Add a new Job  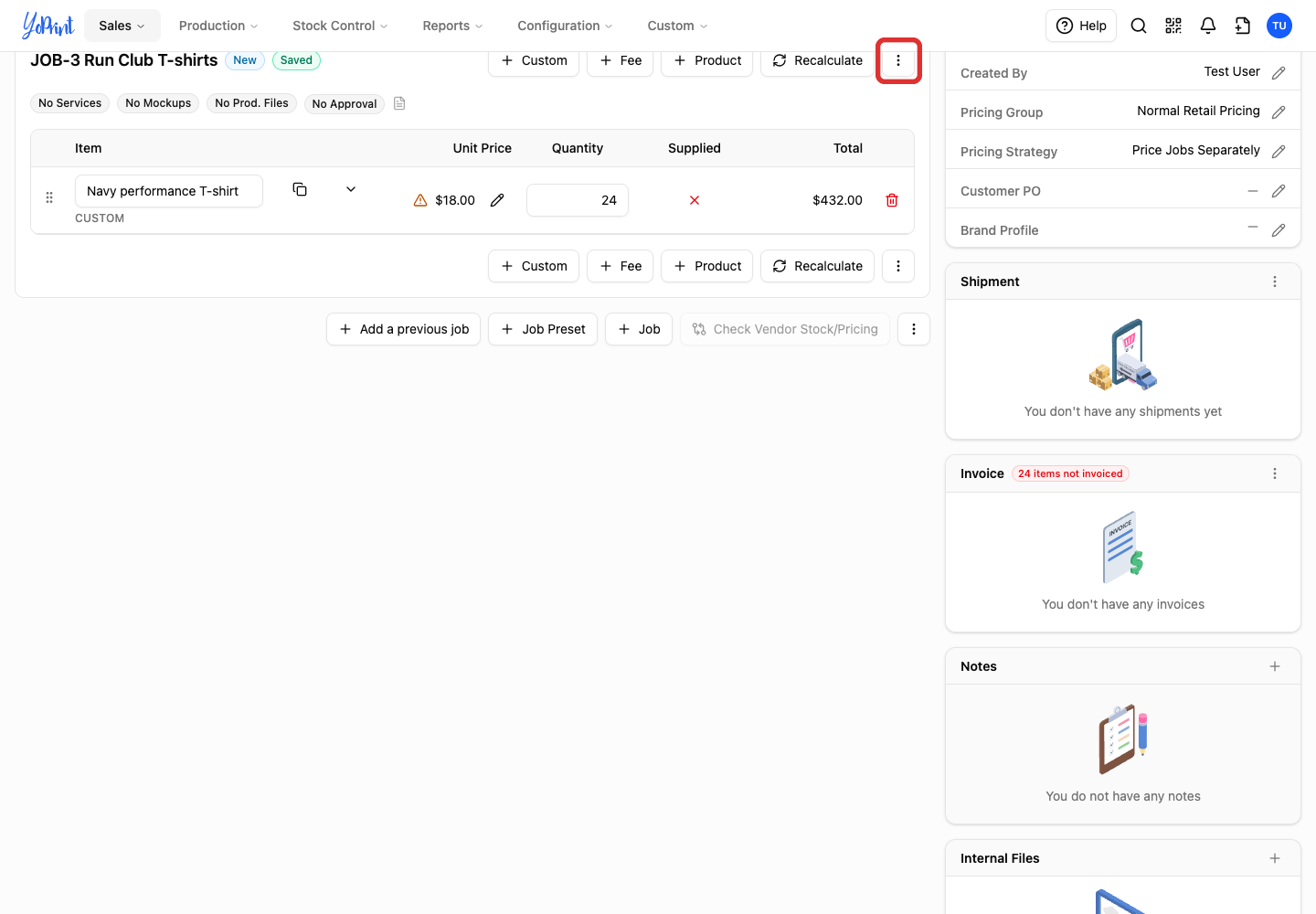pos(639,329)
